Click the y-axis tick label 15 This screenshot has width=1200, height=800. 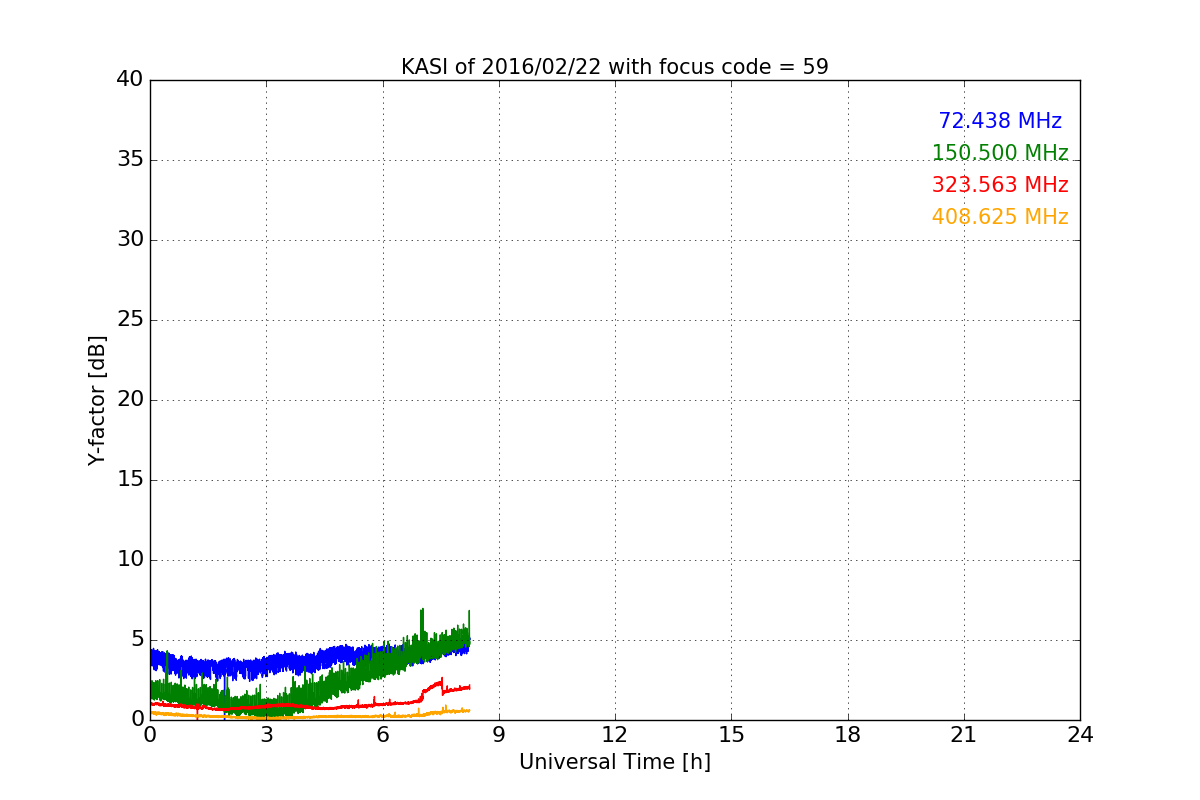129,480
